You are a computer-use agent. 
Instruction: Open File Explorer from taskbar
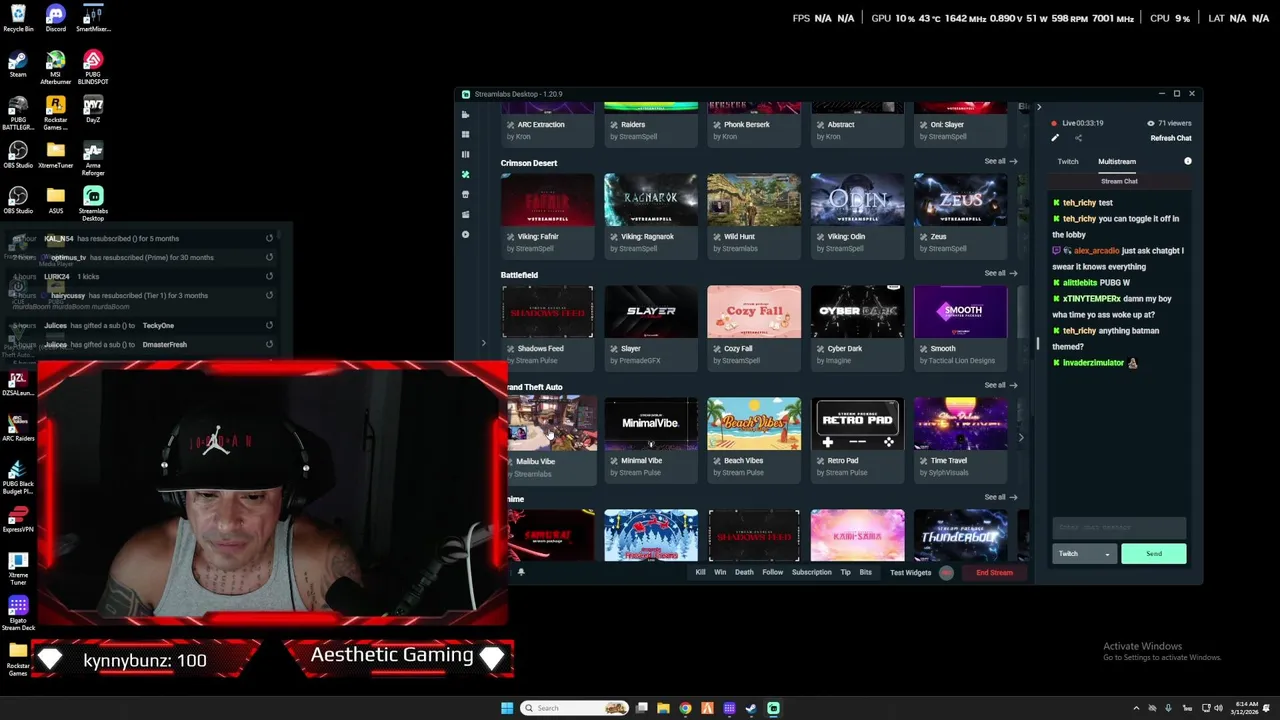click(x=663, y=708)
